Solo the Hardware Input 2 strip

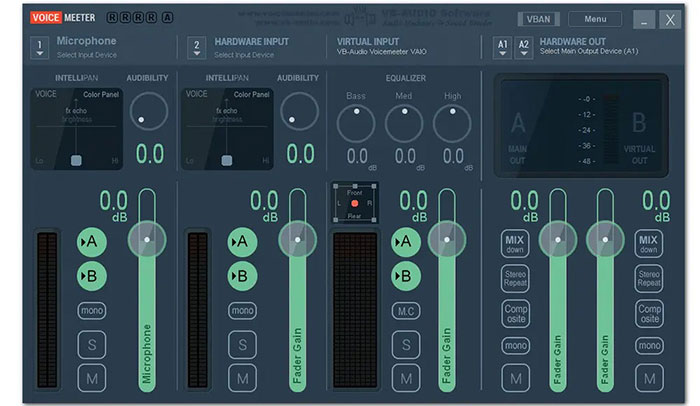click(242, 345)
